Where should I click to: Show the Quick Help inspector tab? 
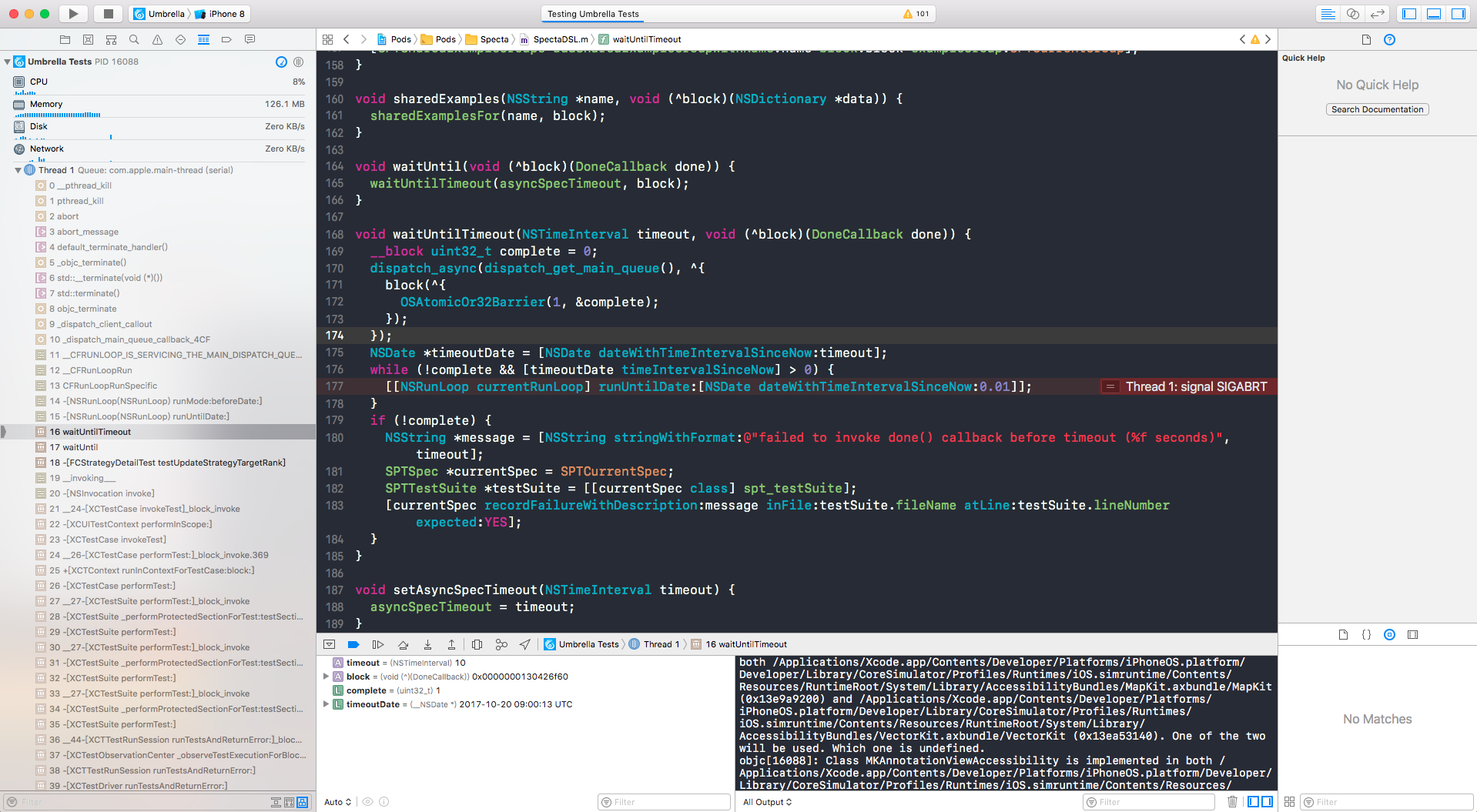tap(1389, 40)
